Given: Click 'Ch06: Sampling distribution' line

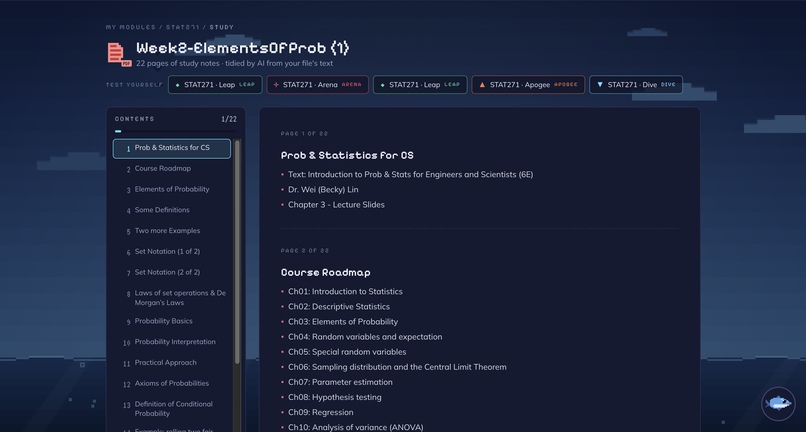Looking at the screenshot, I should pyautogui.click(x=397, y=367).
